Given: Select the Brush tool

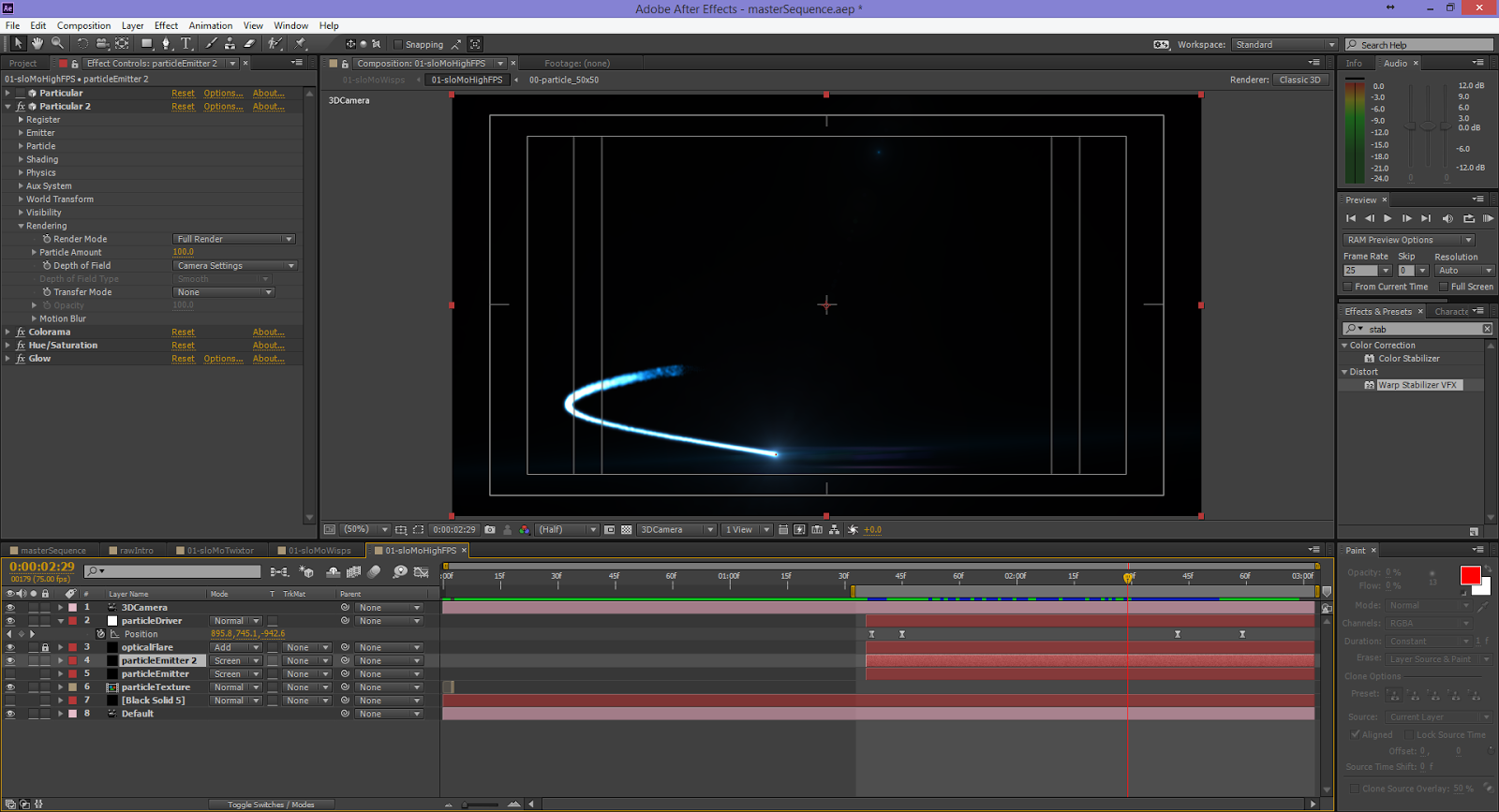Looking at the screenshot, I should coord(211,43).
